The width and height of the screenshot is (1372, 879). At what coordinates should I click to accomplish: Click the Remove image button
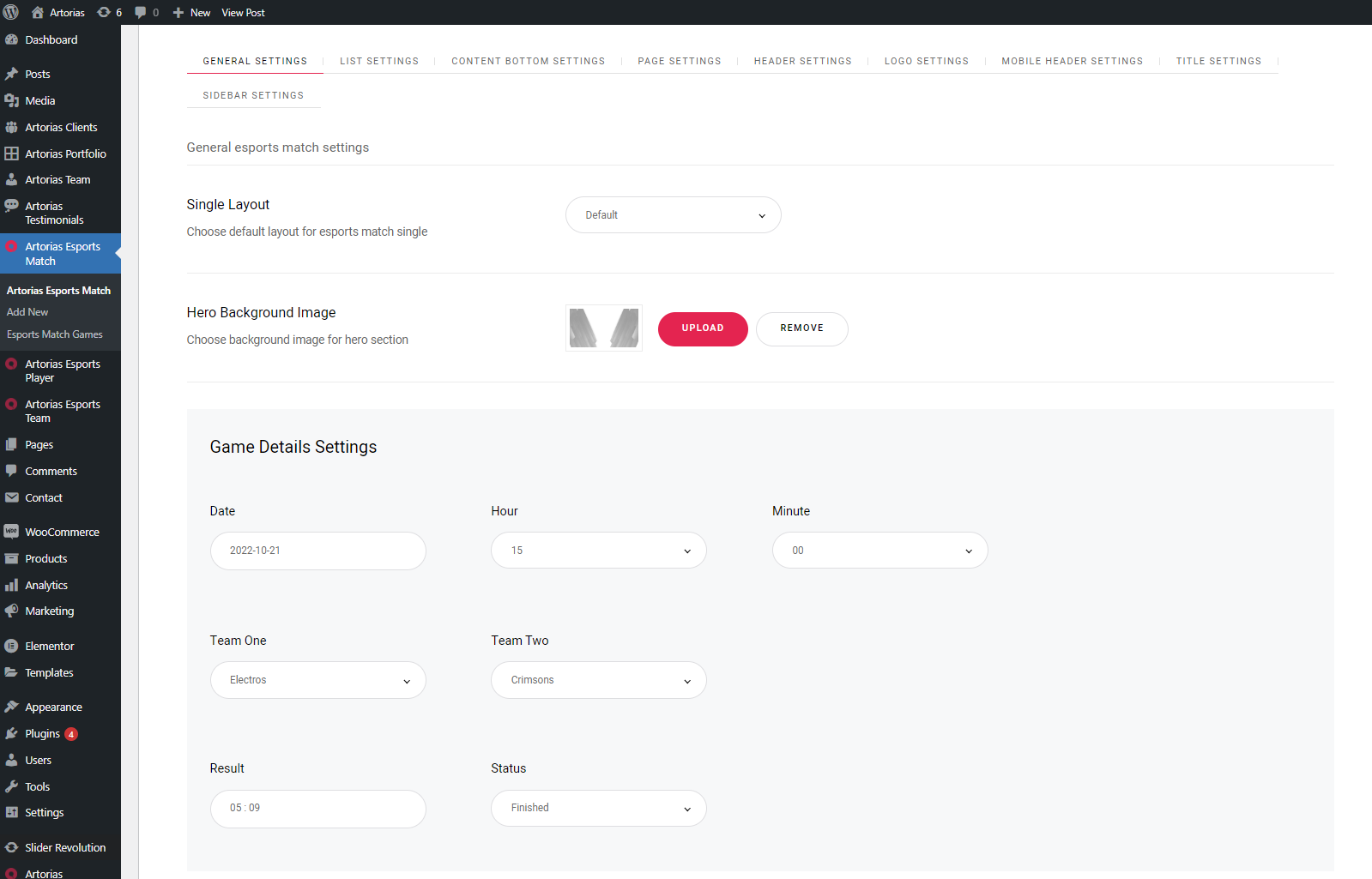tap(802, 329)
